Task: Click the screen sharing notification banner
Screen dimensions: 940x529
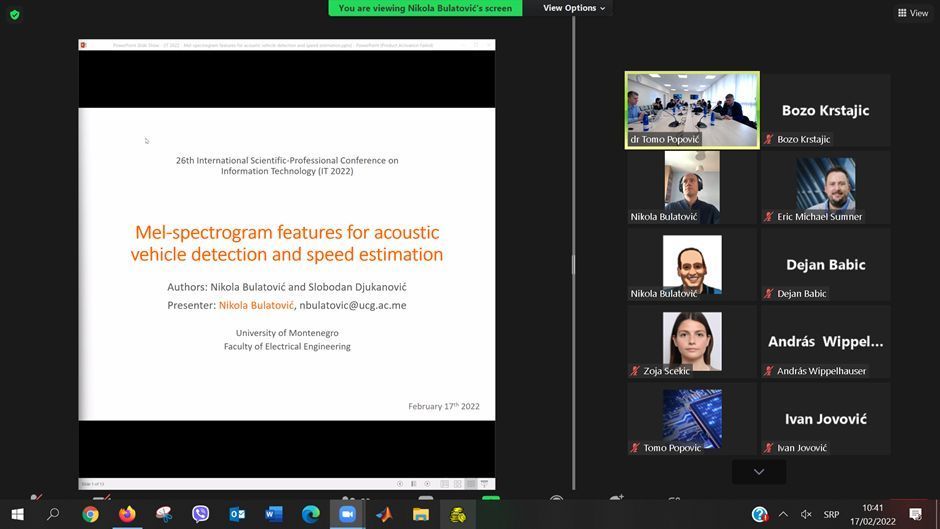Action: point(425,8)
